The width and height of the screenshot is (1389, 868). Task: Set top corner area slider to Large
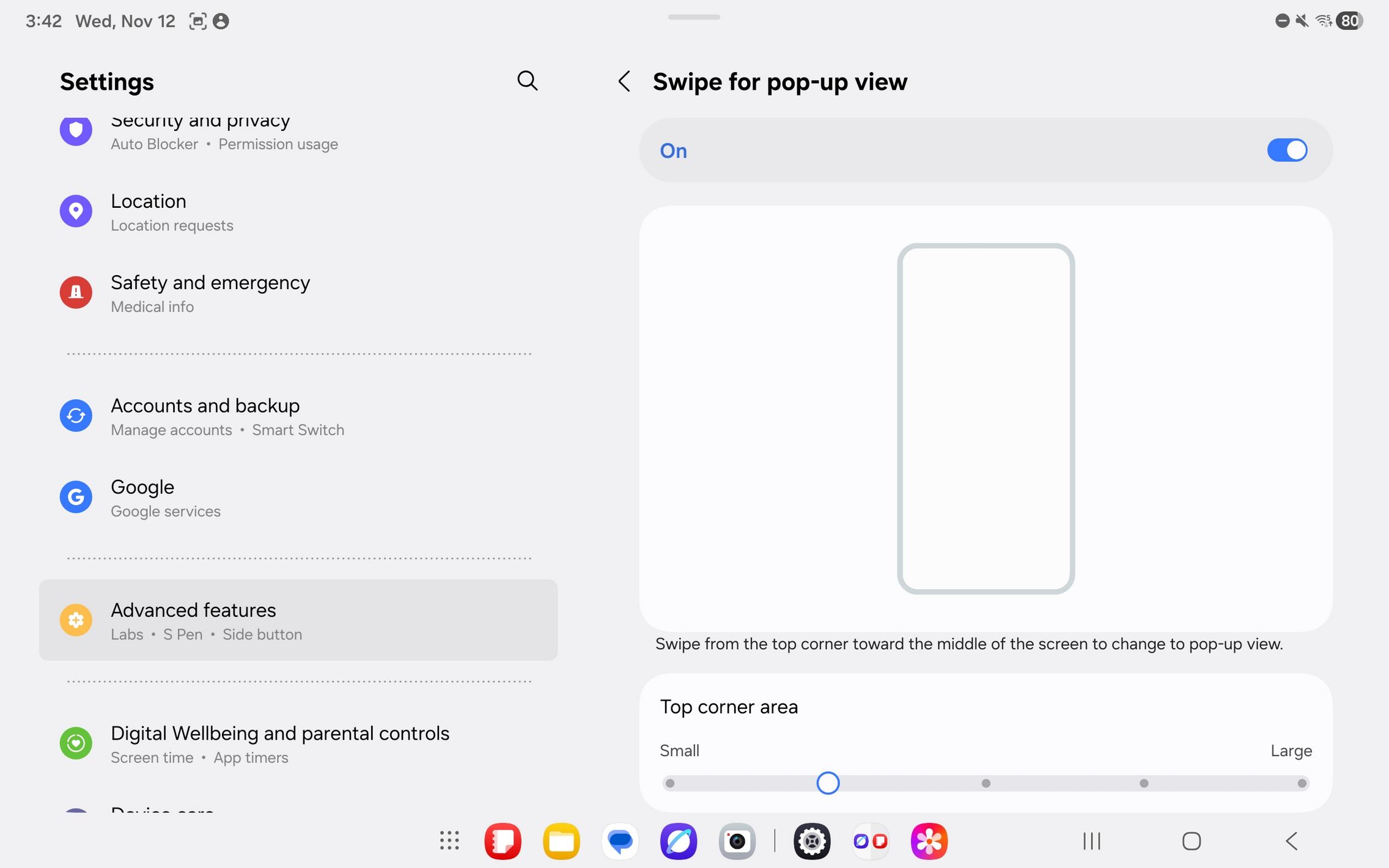tap(1302, 783)
